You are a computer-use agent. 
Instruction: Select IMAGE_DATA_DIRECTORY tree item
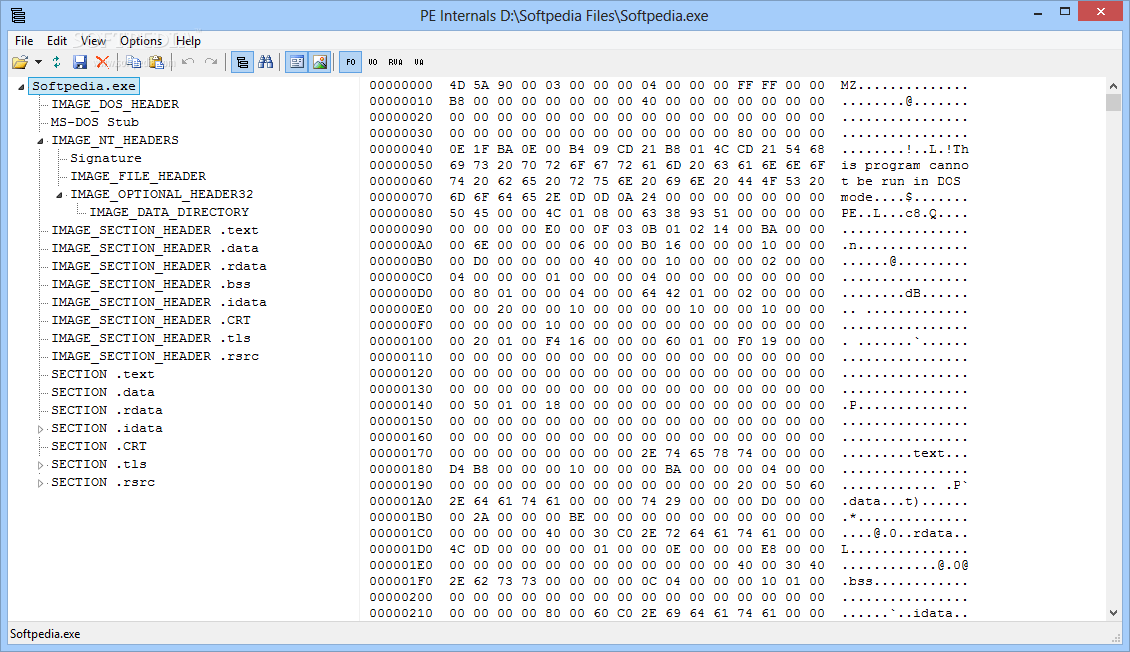(169, 213)
